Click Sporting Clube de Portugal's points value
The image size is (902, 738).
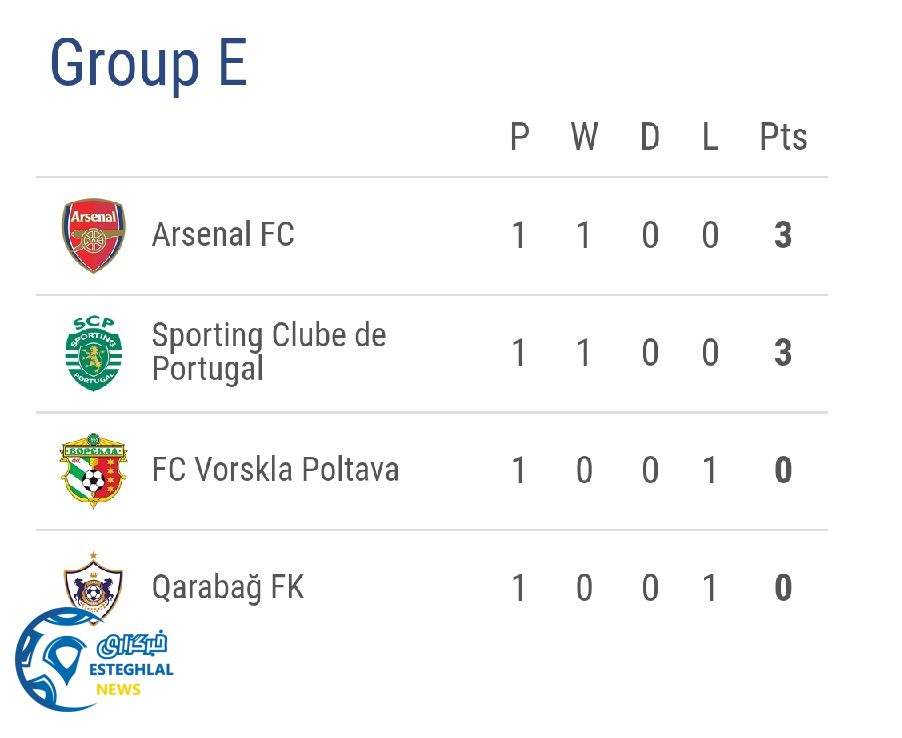(783, 353)
